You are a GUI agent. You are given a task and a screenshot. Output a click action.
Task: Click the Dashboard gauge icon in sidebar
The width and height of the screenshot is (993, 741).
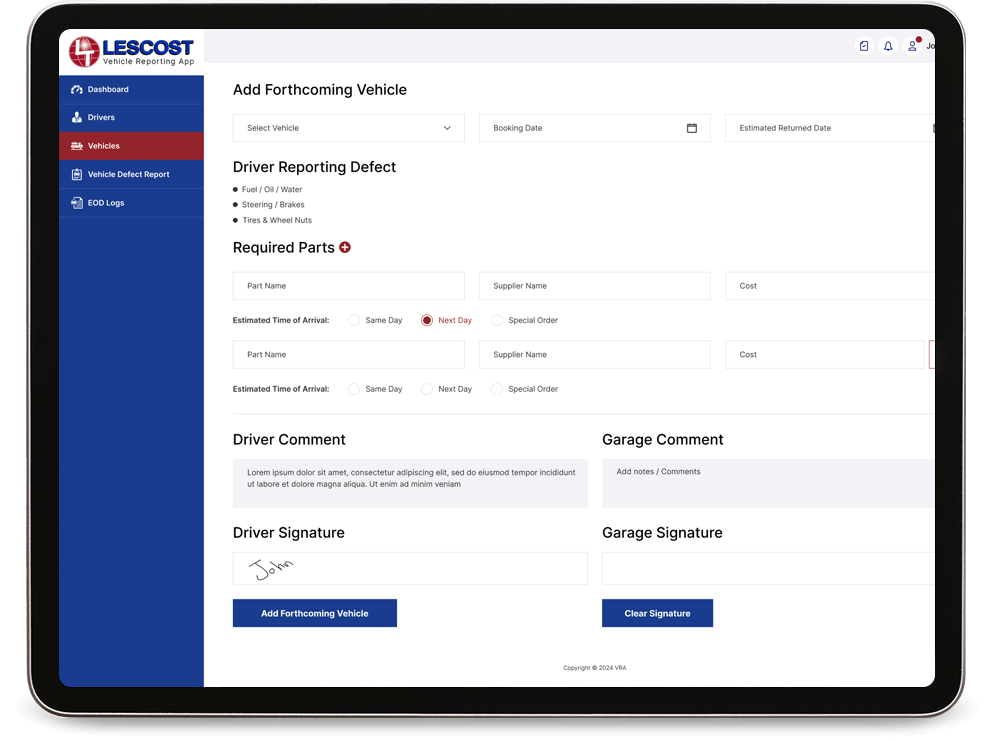coord(77,90)
